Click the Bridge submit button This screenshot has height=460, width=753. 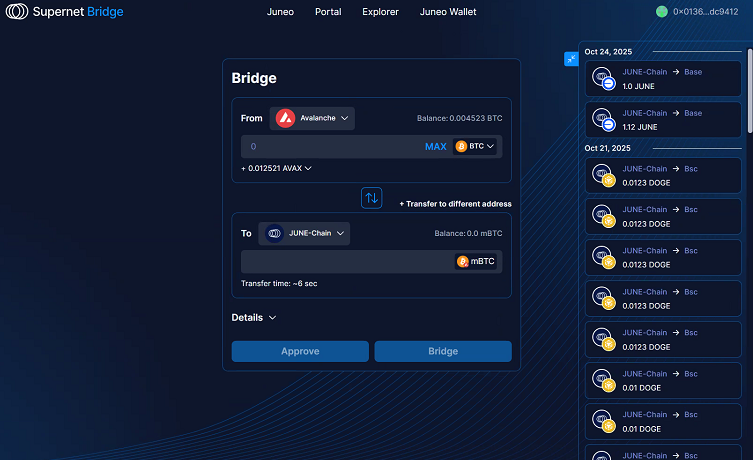(x=443, y=351)
